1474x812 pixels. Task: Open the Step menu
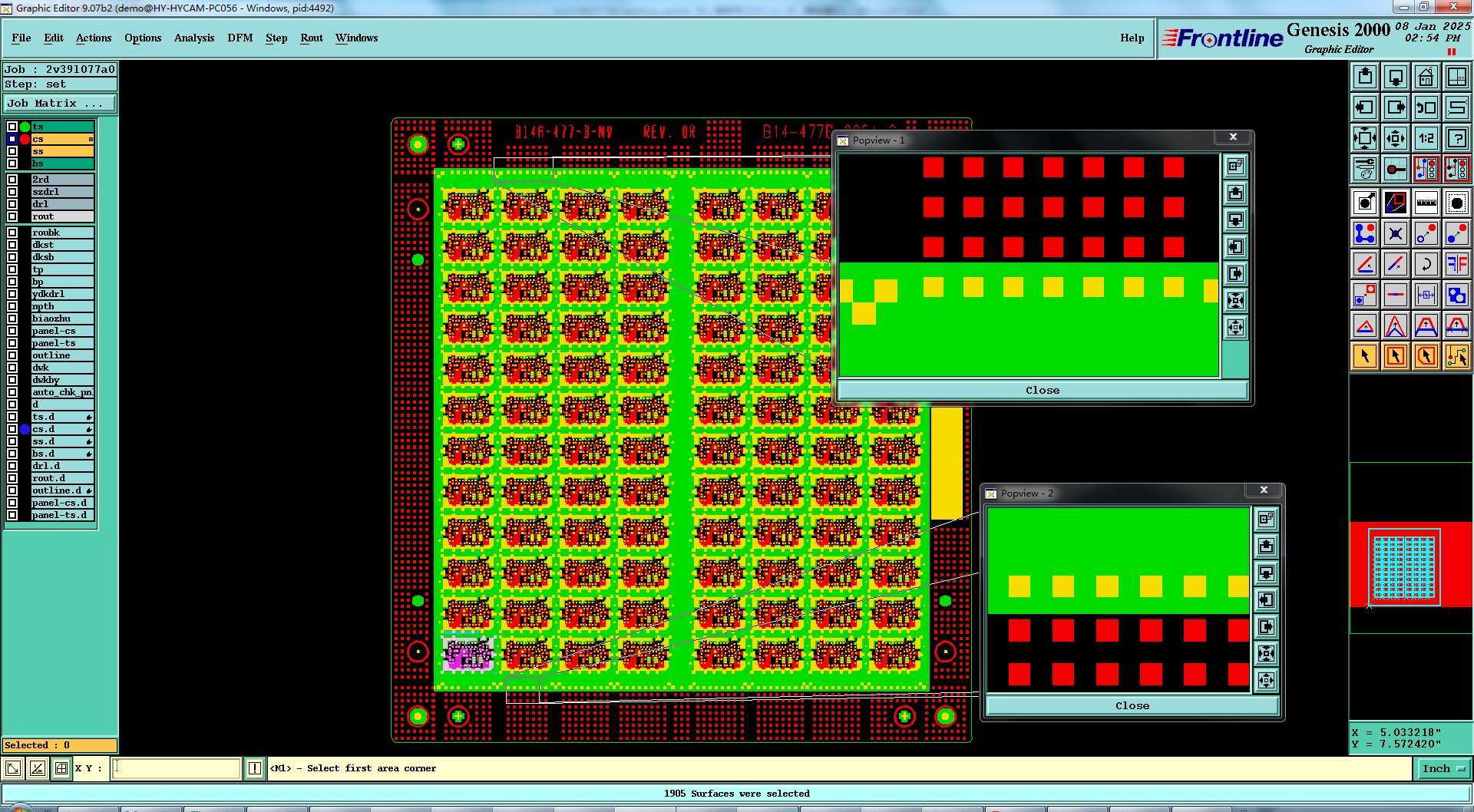pos(276,38)
